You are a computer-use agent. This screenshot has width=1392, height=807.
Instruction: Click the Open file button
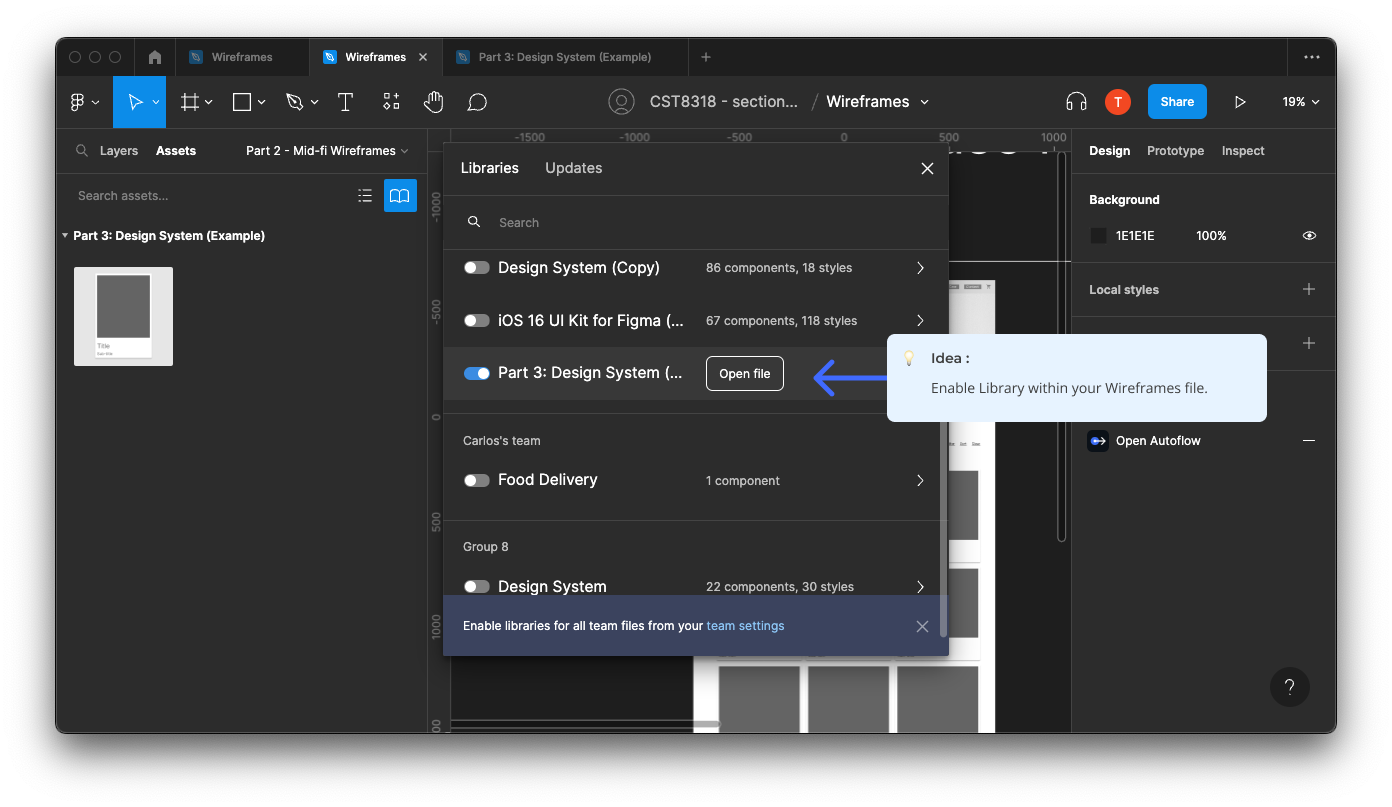click(x=744, y=373)
